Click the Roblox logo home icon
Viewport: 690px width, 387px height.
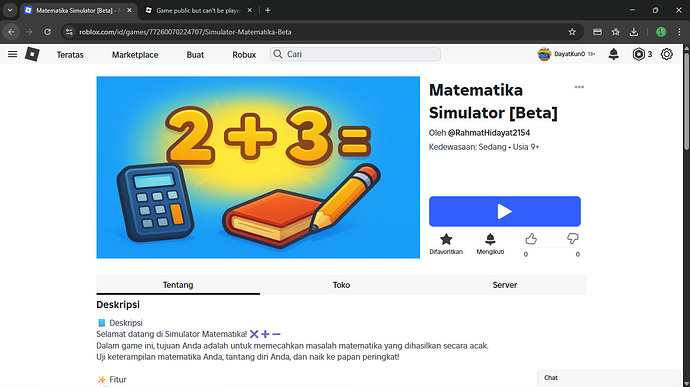click(32, 54)
